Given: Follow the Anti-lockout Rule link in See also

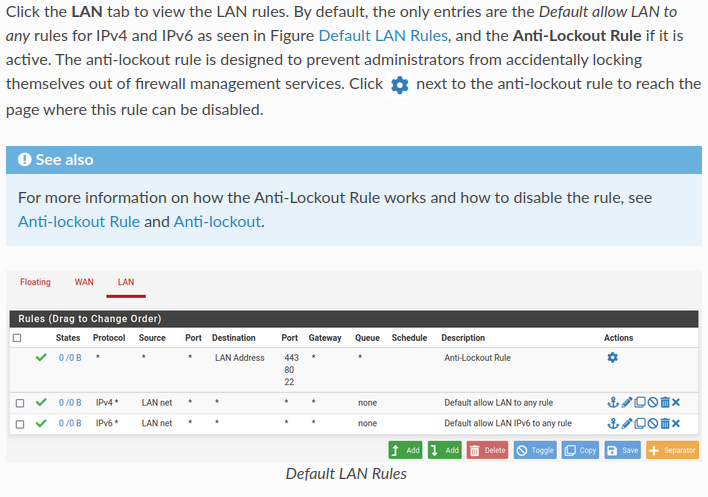Looking at the screenshot, I should point(79,221).
